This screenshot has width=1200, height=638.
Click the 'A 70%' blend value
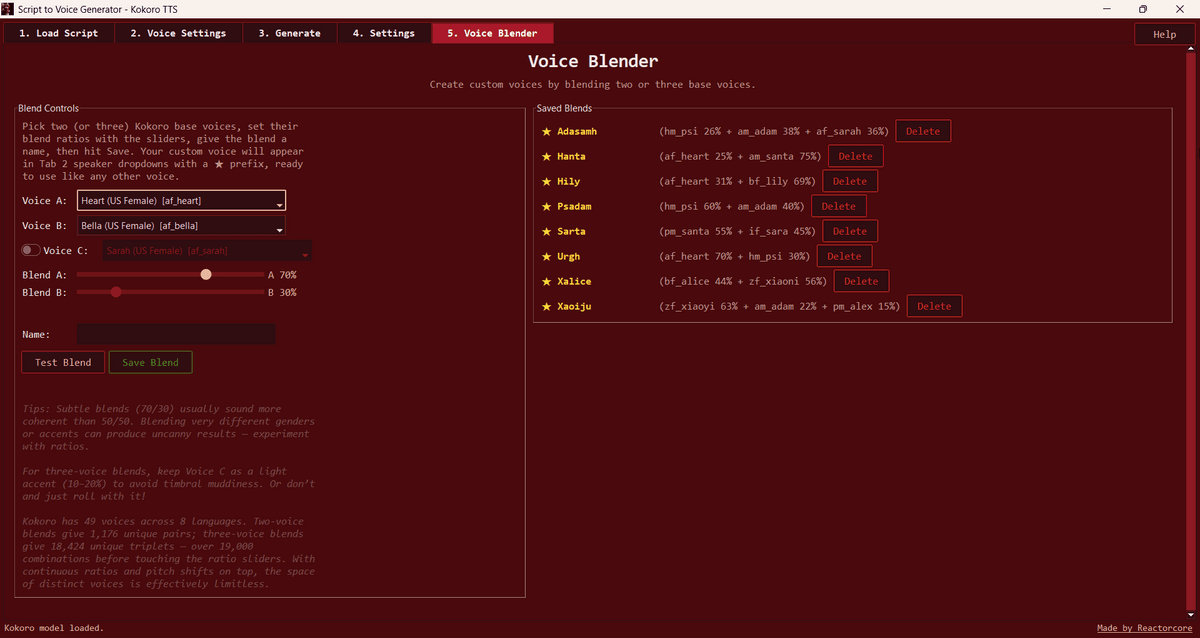click(282, 274)
